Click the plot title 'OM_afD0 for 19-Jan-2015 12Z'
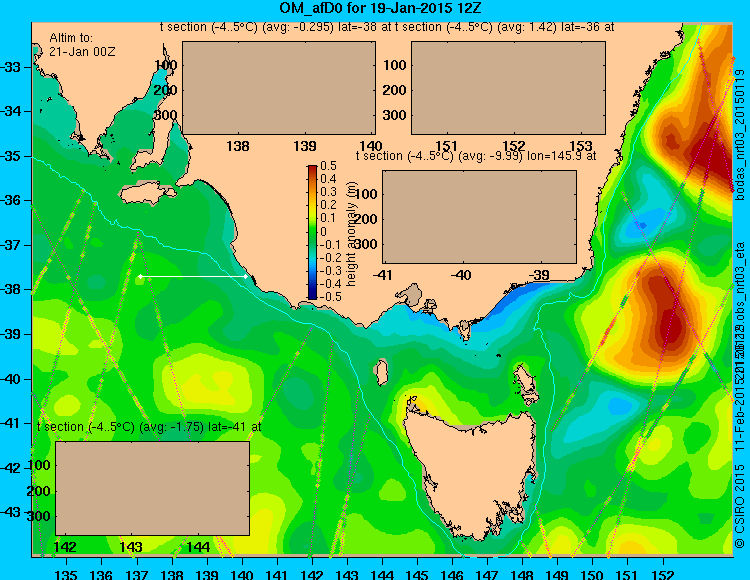750x580 pixels. tap(381, 8)
